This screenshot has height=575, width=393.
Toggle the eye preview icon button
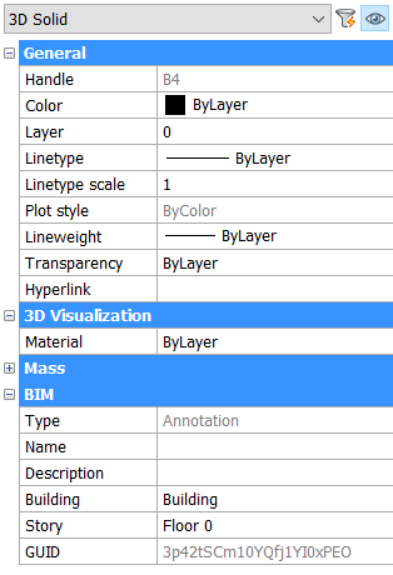click(x=375, y=18)
